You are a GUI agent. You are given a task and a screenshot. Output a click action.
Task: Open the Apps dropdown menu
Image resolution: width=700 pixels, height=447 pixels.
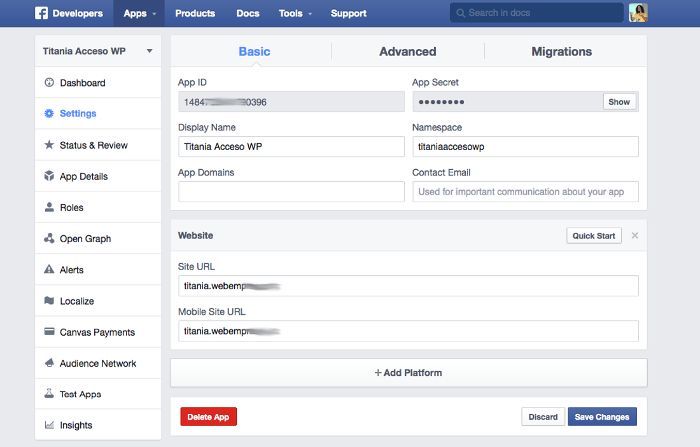[139, 13]
